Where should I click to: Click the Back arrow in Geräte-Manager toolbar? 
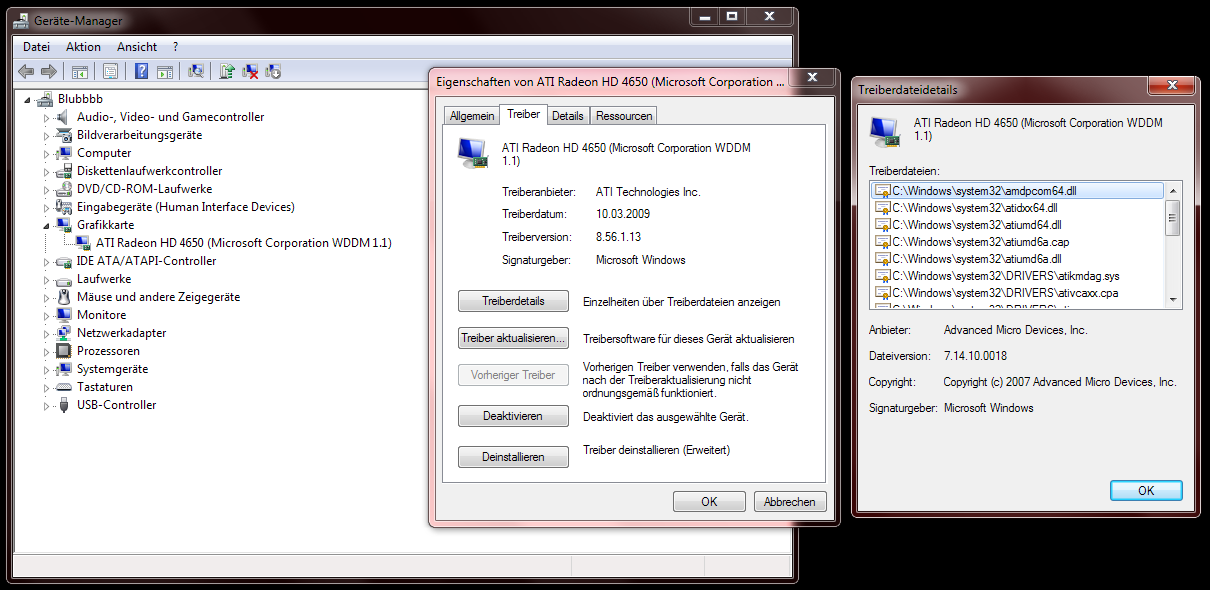point(26,71)
